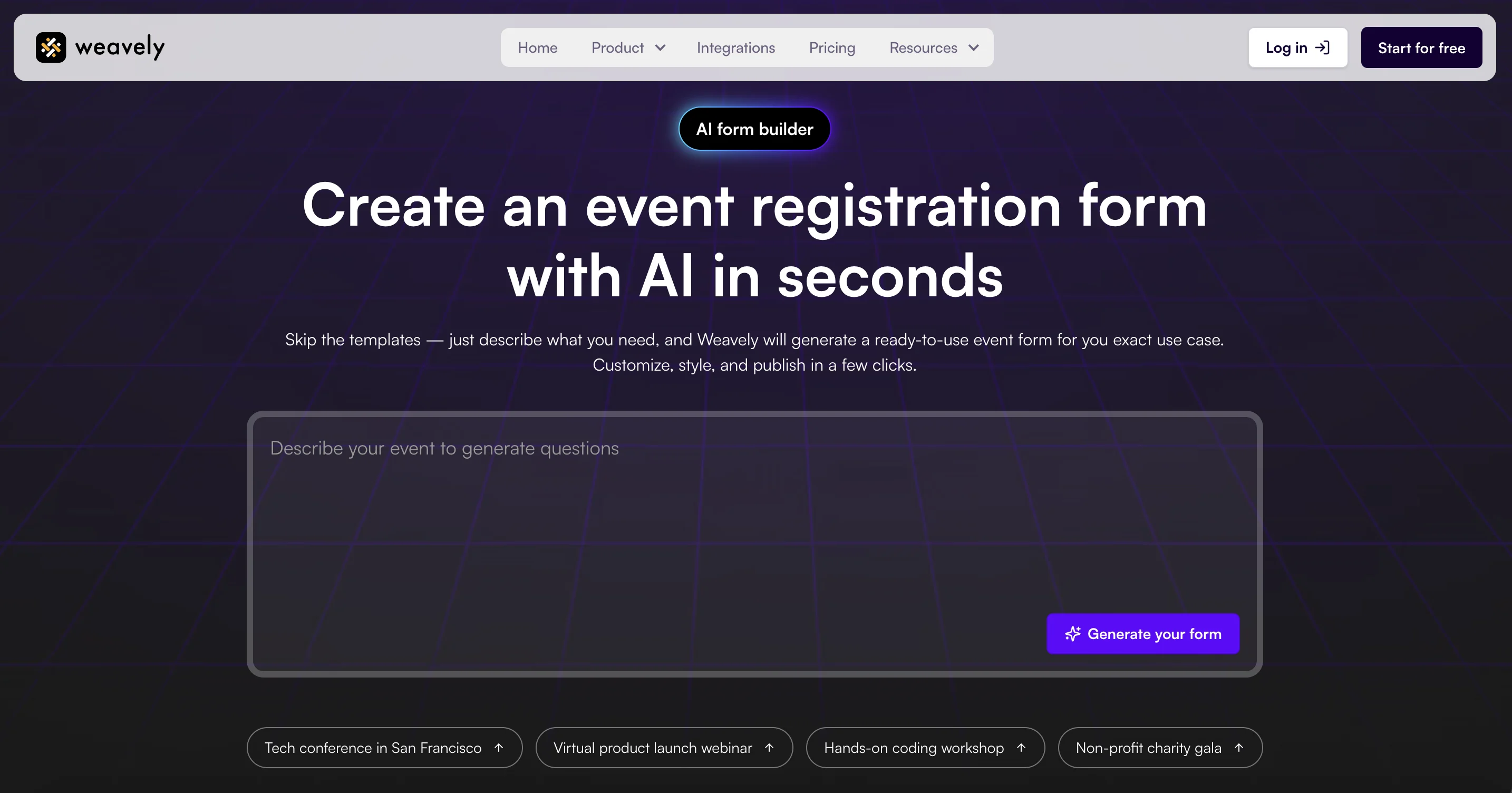Click the AI form builder badge
This screenshot has width=1512, height=793.
pyautogui.click(x=754, y=129)
